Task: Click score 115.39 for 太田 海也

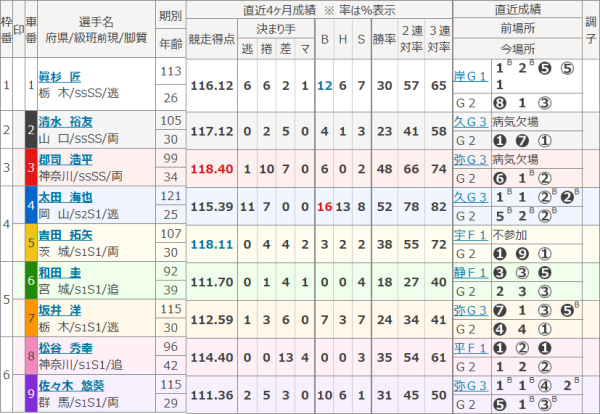Action: (212, 207)
